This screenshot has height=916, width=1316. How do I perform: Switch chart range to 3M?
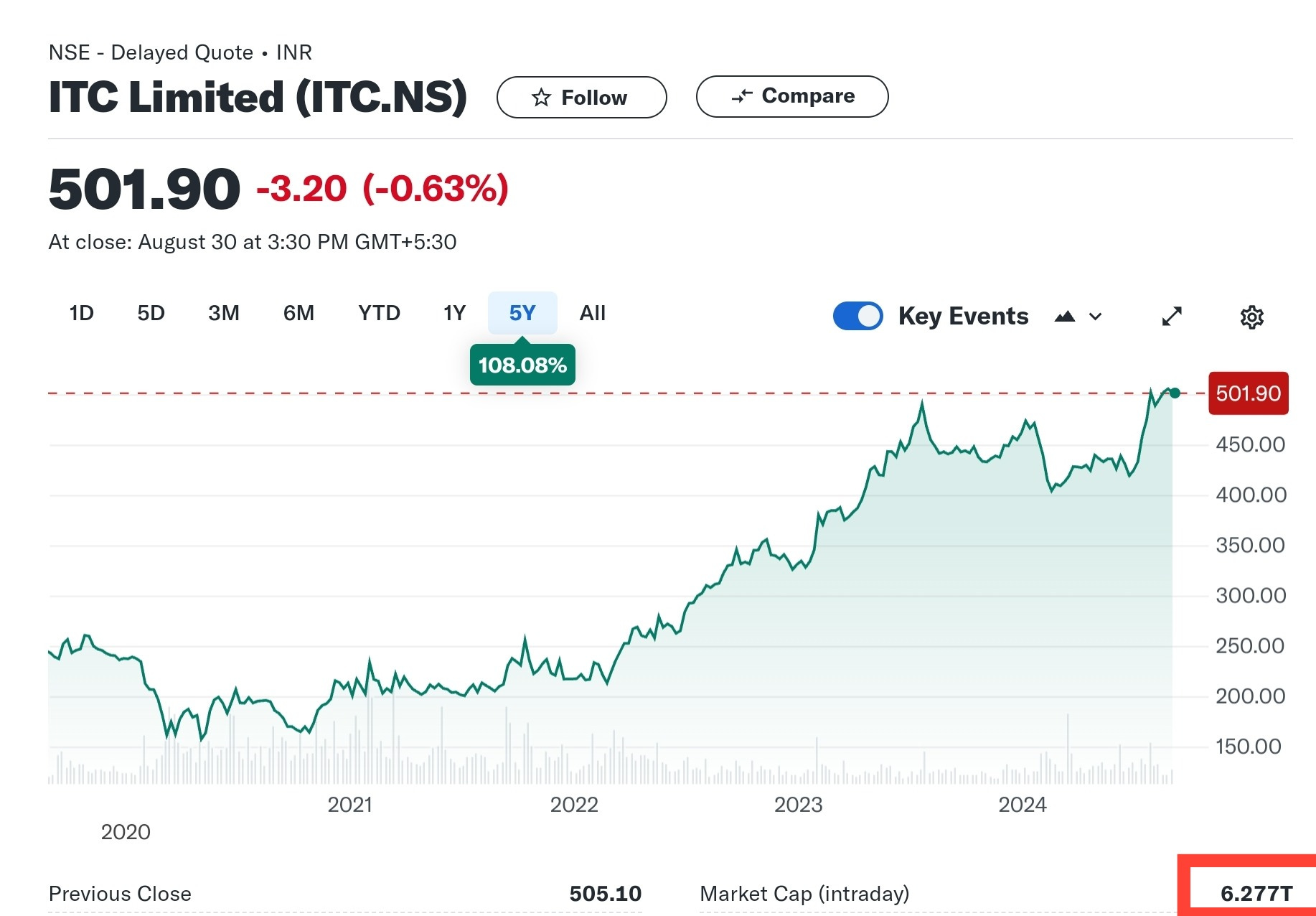point(224,313)
